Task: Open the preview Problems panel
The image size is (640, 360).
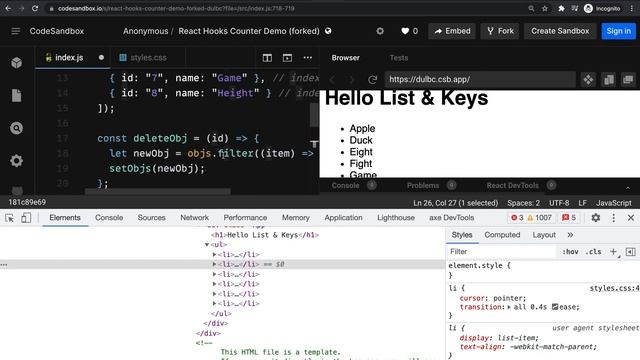Action: (423, 186)
